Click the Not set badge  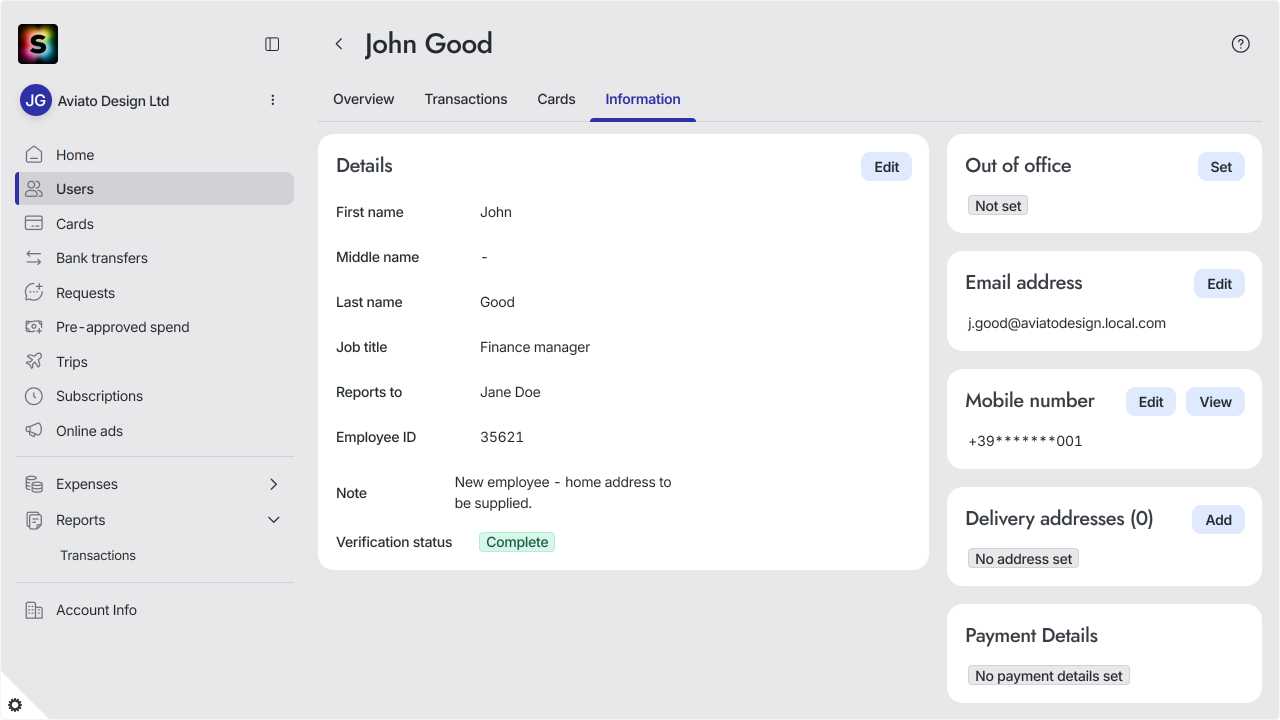998,205
